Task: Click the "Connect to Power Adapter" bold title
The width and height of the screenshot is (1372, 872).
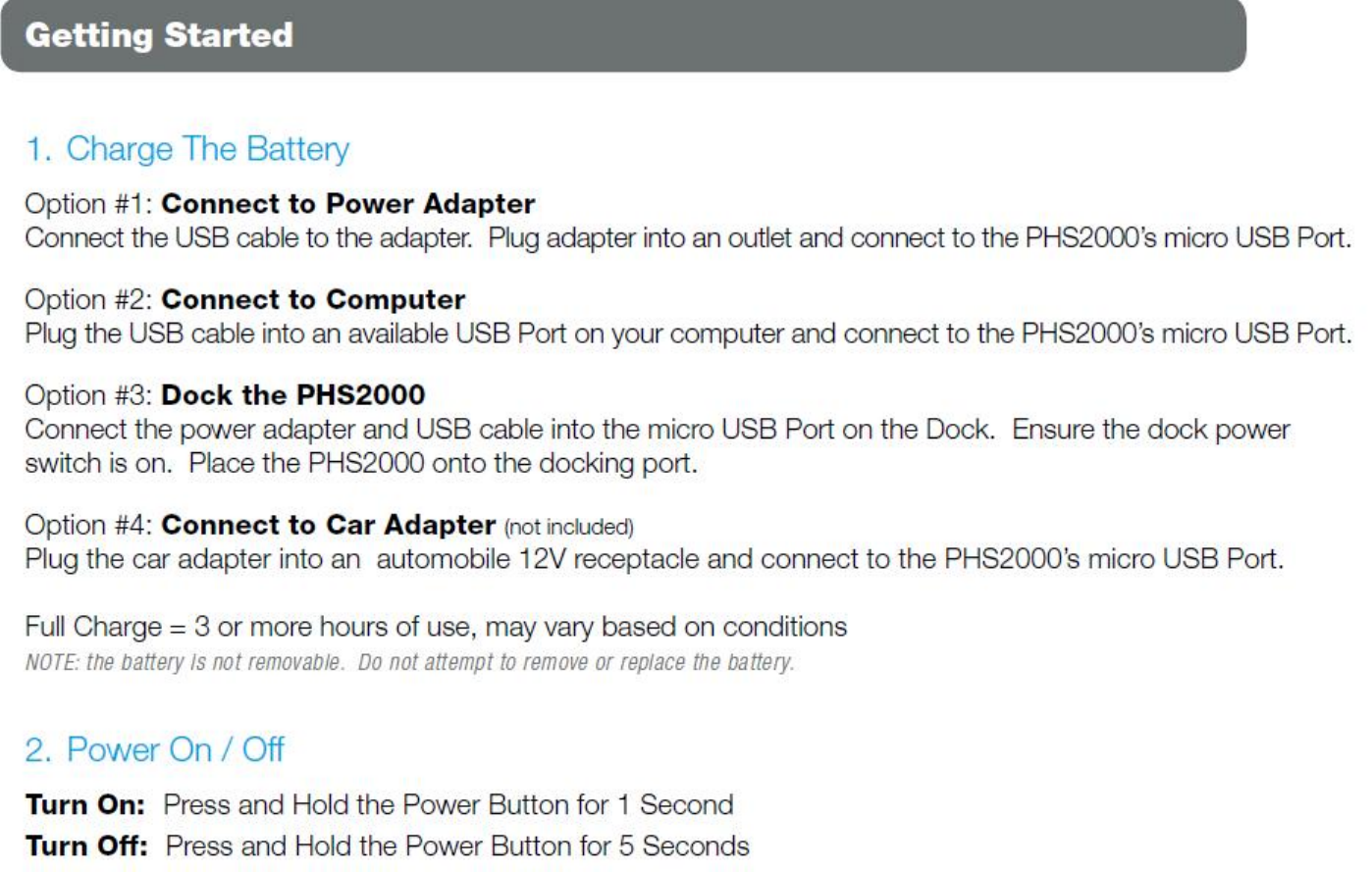Action: coord(348,203)
